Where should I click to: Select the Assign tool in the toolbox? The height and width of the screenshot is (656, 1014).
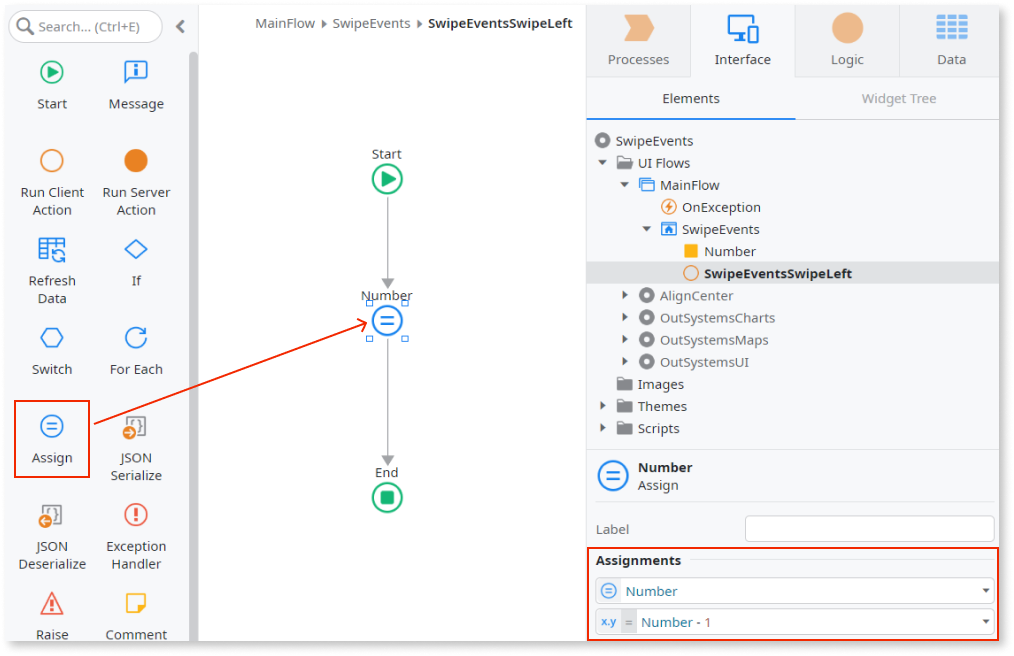coord(52,438)
